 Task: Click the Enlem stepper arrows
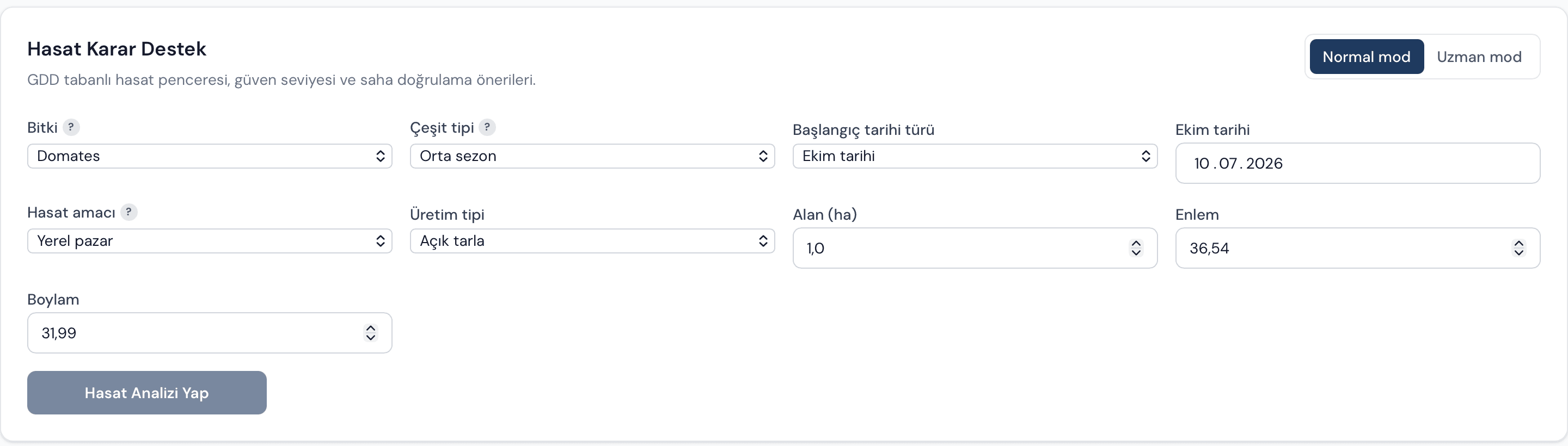pos(1518,248)
